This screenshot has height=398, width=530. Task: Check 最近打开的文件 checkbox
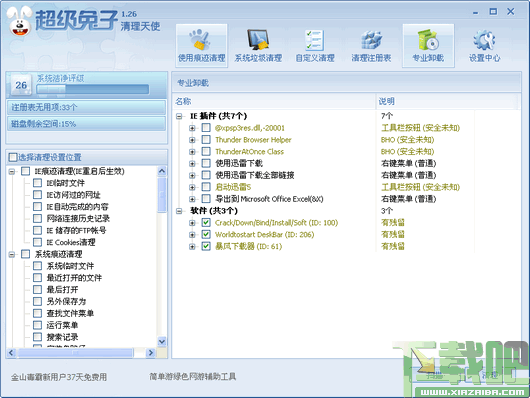[x=37, y=278]
